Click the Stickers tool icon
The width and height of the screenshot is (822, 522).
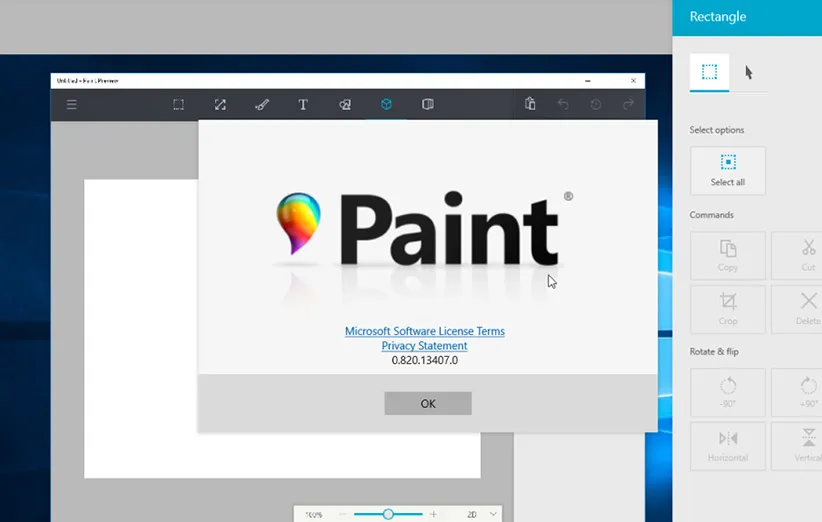(x=428, y=104)
